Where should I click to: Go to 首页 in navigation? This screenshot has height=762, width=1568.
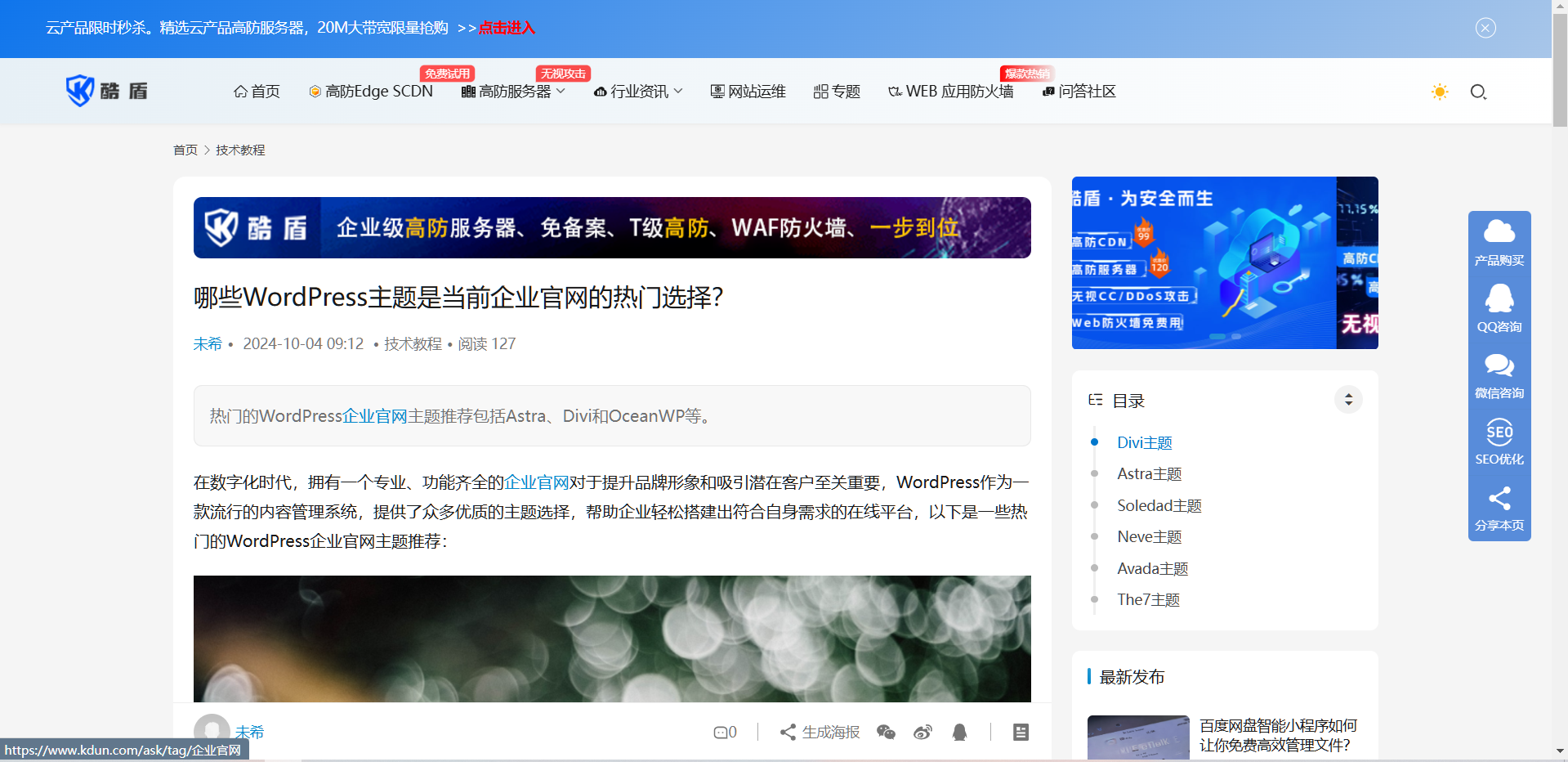[x=257, y=92]
